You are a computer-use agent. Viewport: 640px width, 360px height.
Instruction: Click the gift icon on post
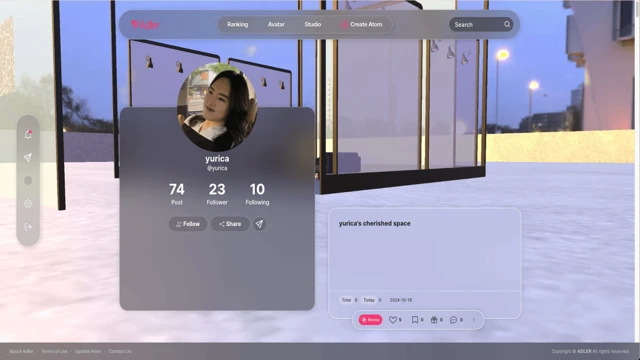(x=434, y=320)
